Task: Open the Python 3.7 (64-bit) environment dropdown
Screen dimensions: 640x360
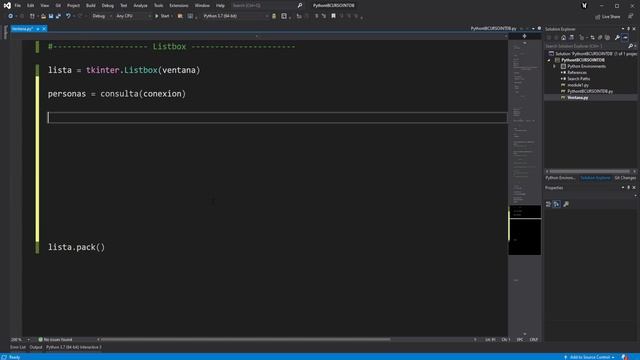Action: pyautogui.click(x=236, y=16)
